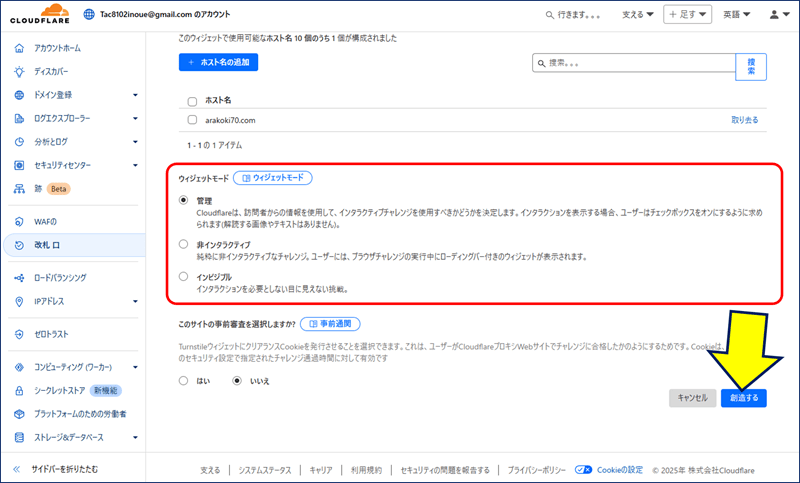Click the ストレージ&データベース icon
Image resolution: width=800 pixels, height=483 pixels.
(19, 438)
